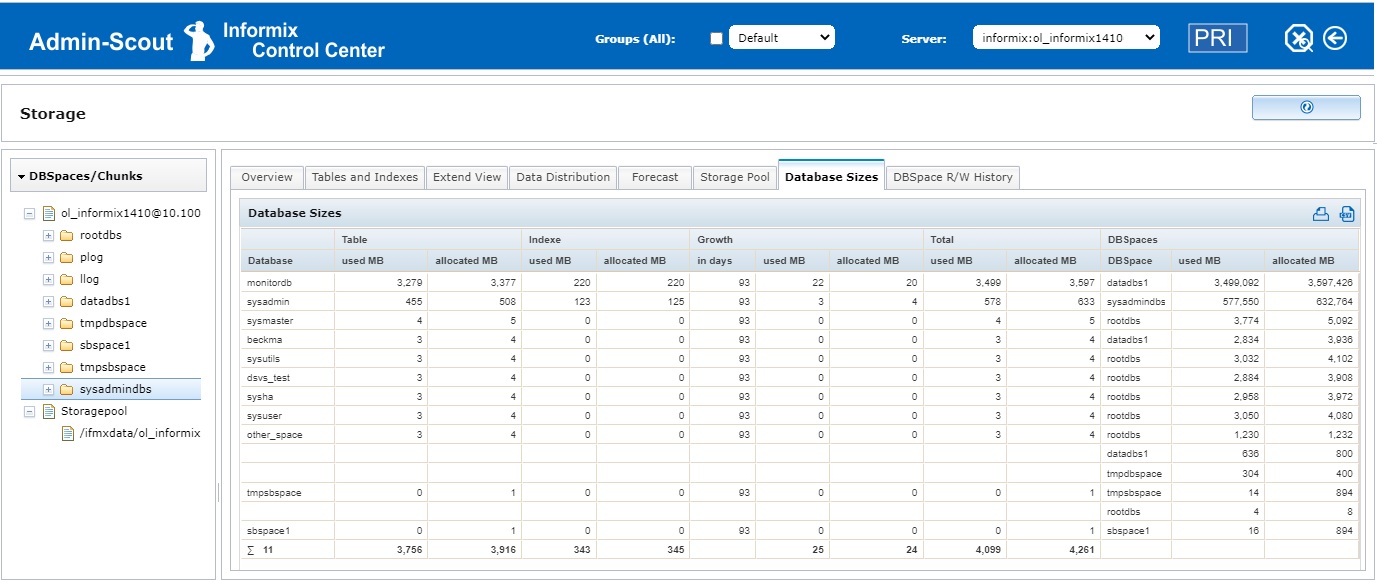
Task: Expand the tmpsbspace tree node
Action: point(48,367)
